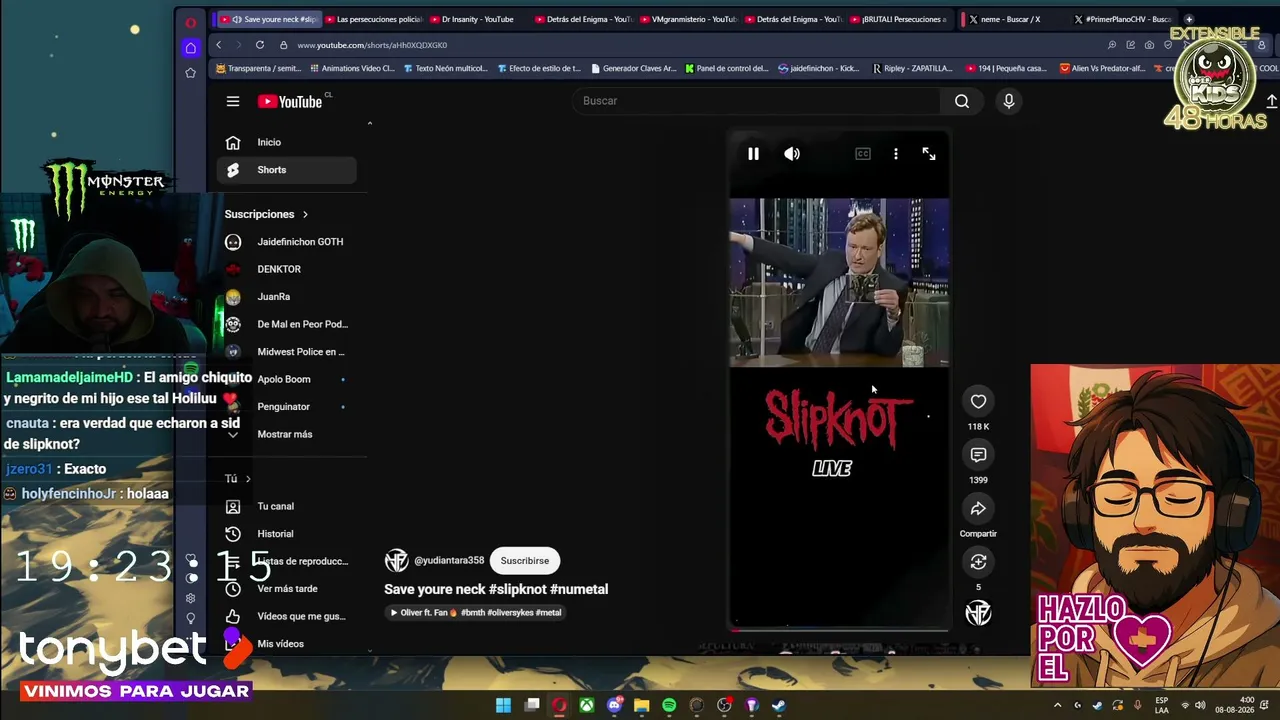Remix this Short
Viewport: 1280px width, 720px height.
[x=978, y=562]
